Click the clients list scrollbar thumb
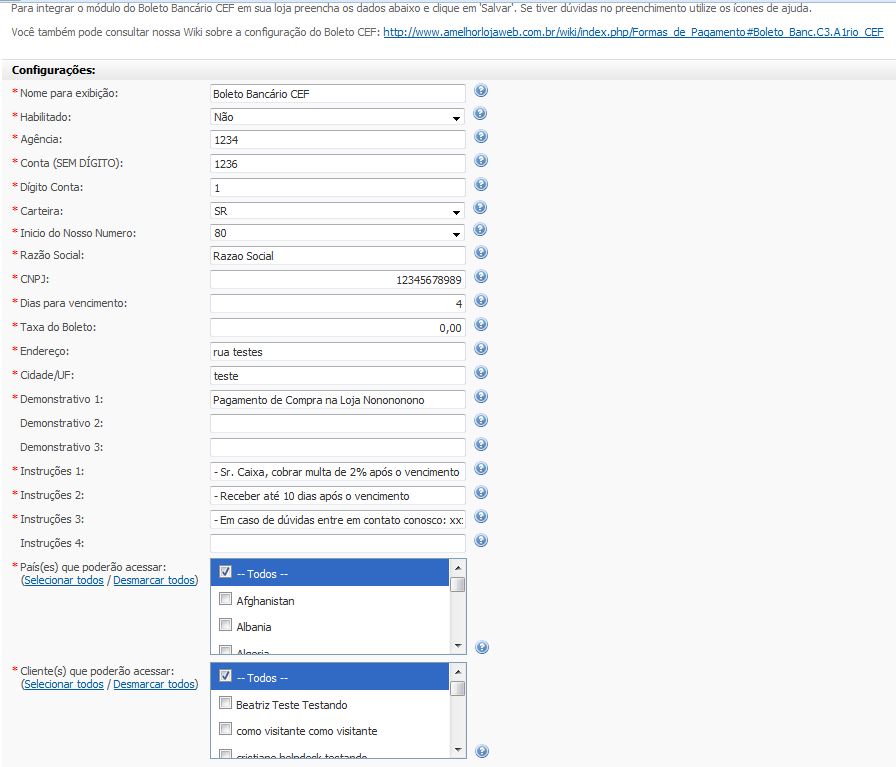Viewport: 896px width, 767px height. pyautogui.click(x=458, y=689)
